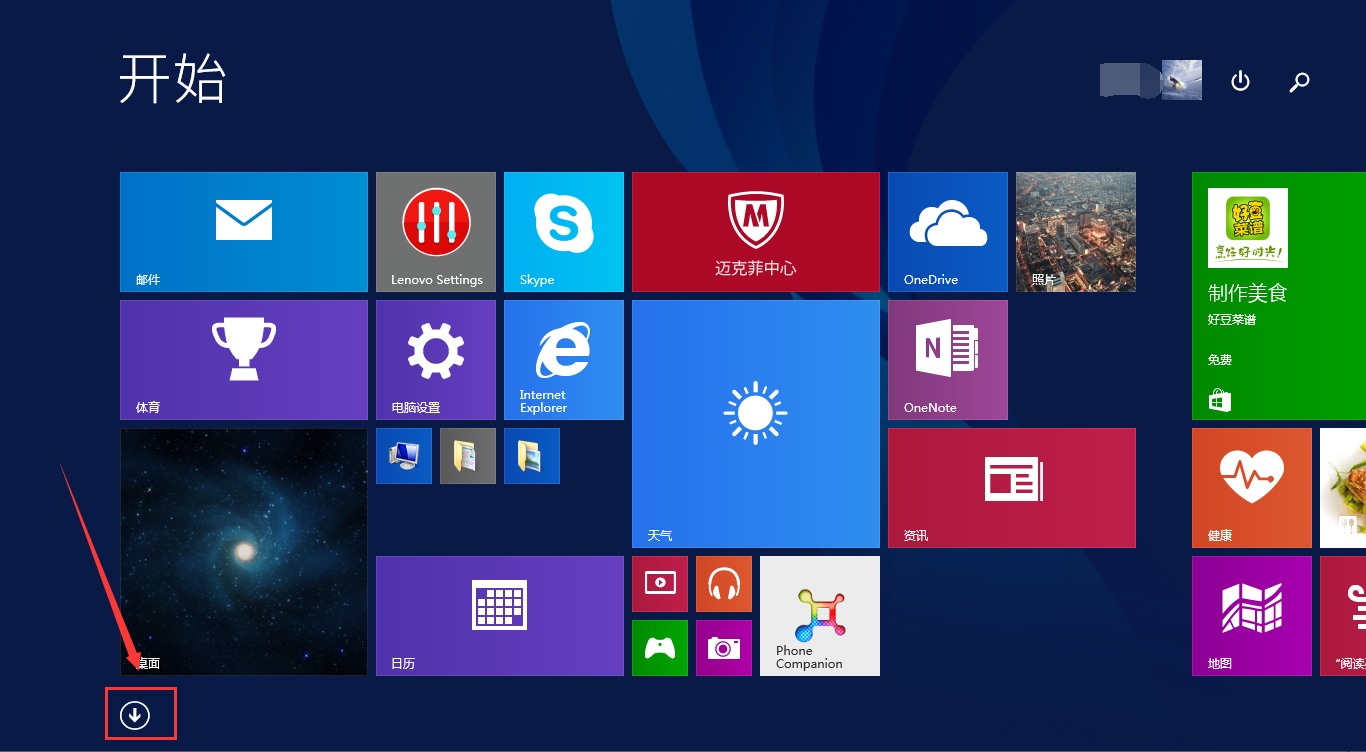Screen dimensions: 1366x752
Task: Open the food photo tile beside 健康
Action: pos(1343,488)
